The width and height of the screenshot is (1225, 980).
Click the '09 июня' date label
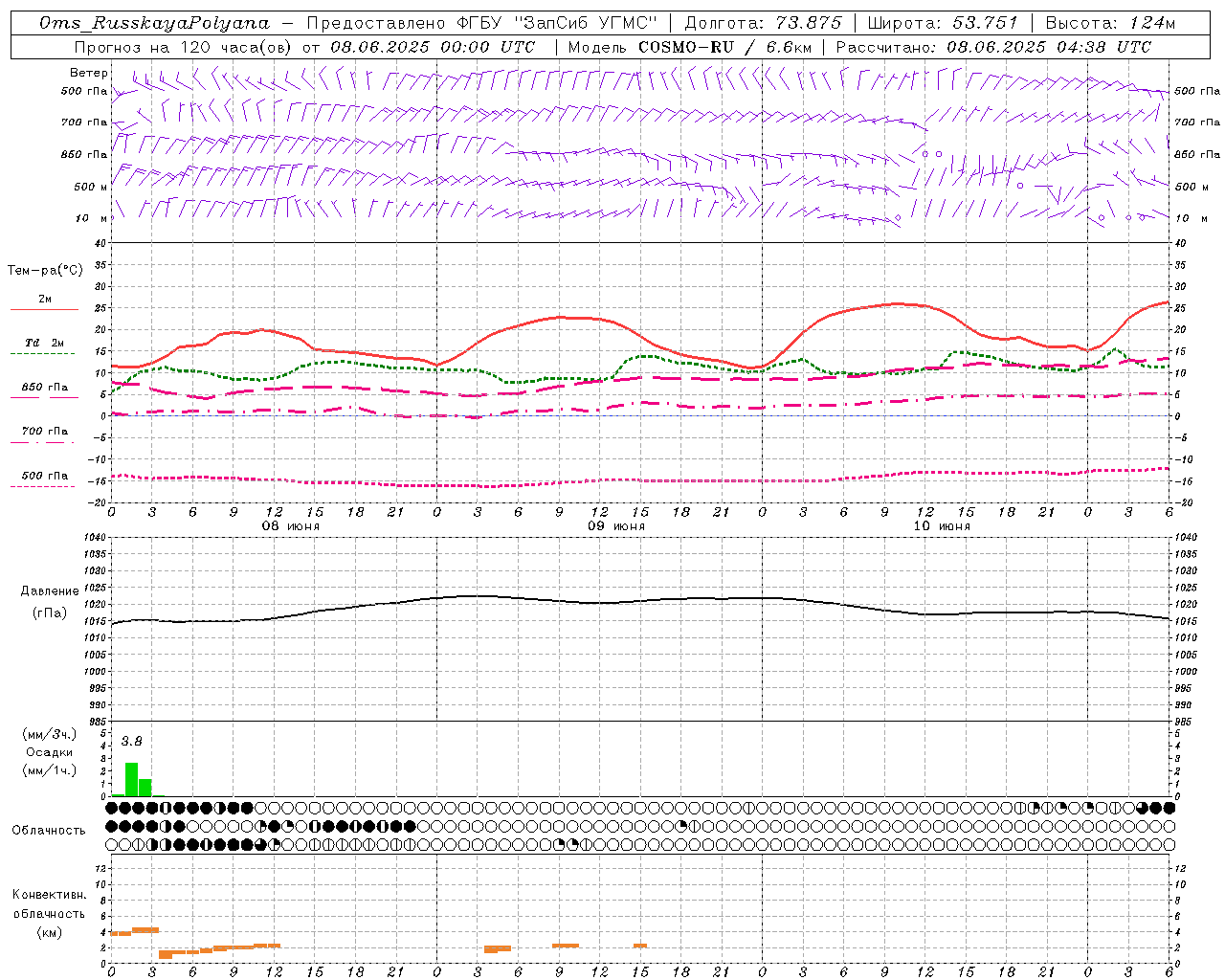pyautogui.click(x=616, y=526)
